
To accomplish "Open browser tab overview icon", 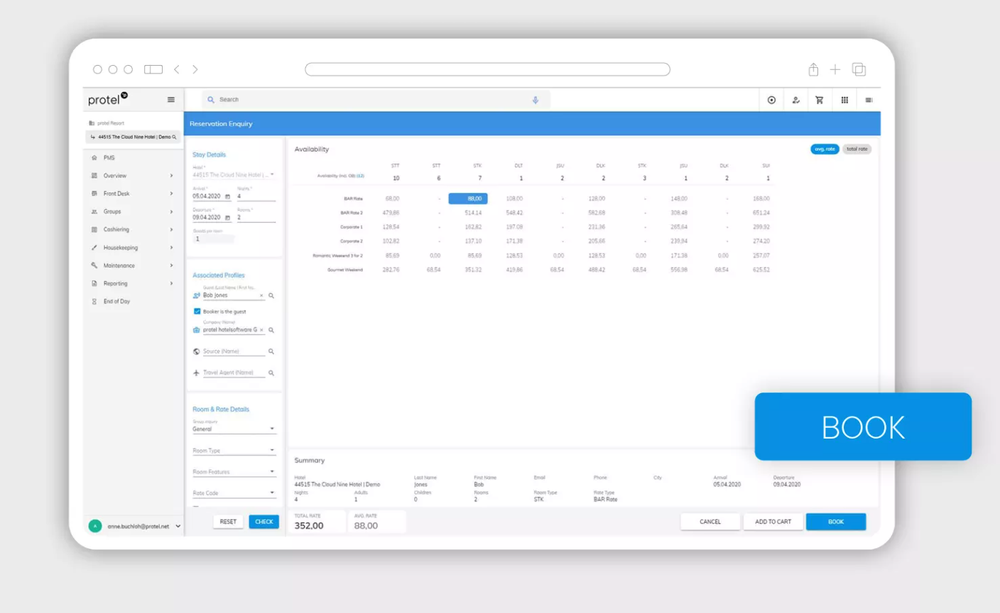I will 859,70.
